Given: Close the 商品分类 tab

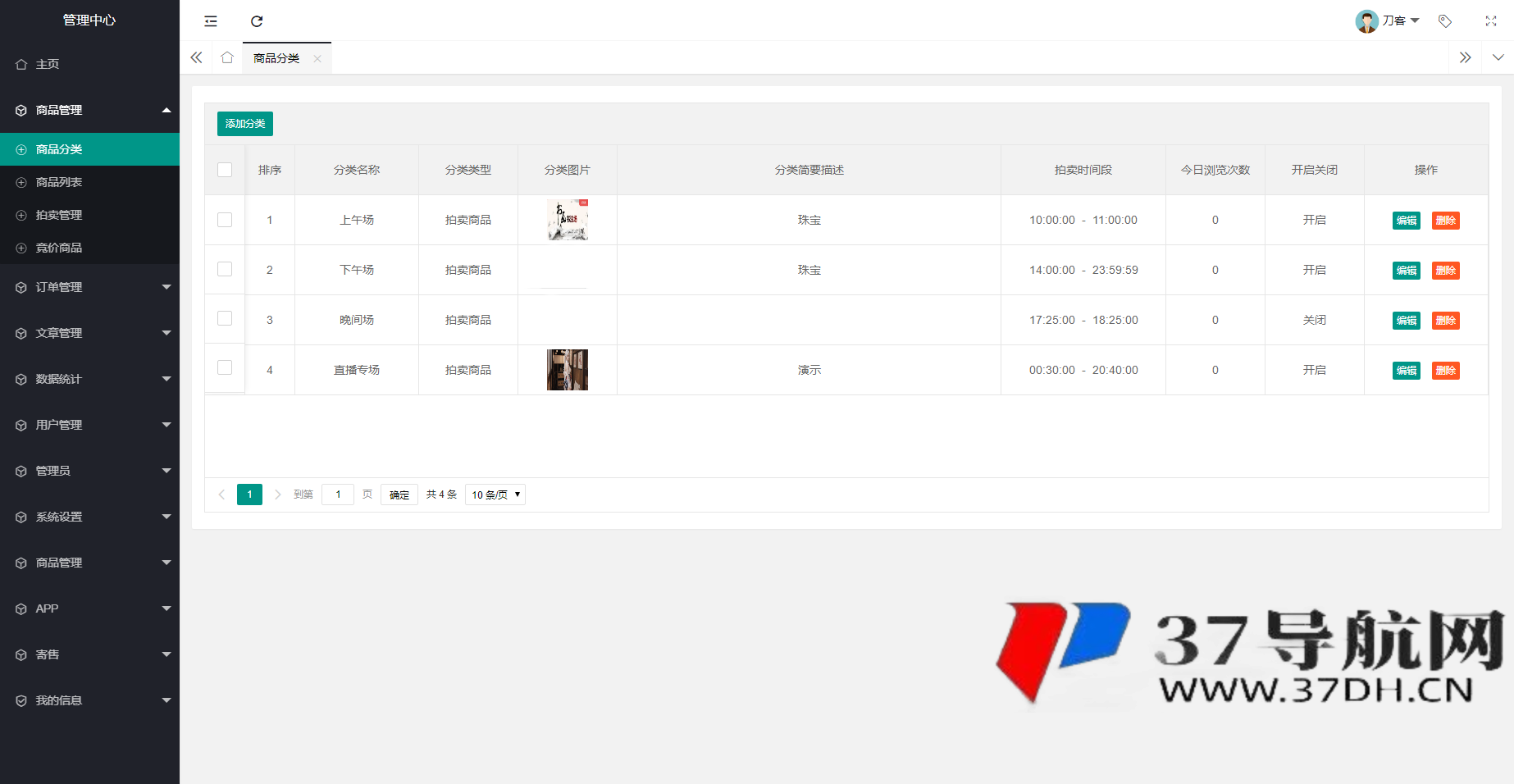Looking at the screenshot, I should coord(317,58).
